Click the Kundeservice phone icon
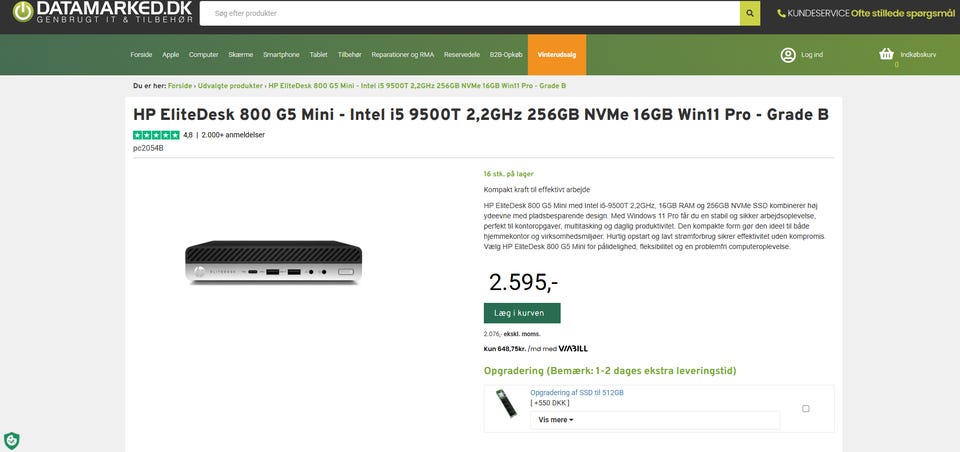 click(x=782, y=14)
